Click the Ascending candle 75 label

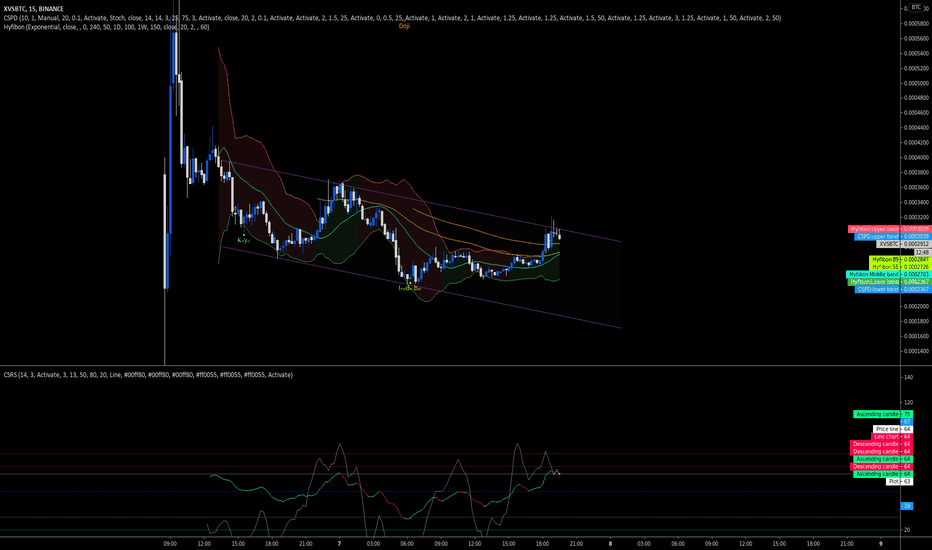883,414
